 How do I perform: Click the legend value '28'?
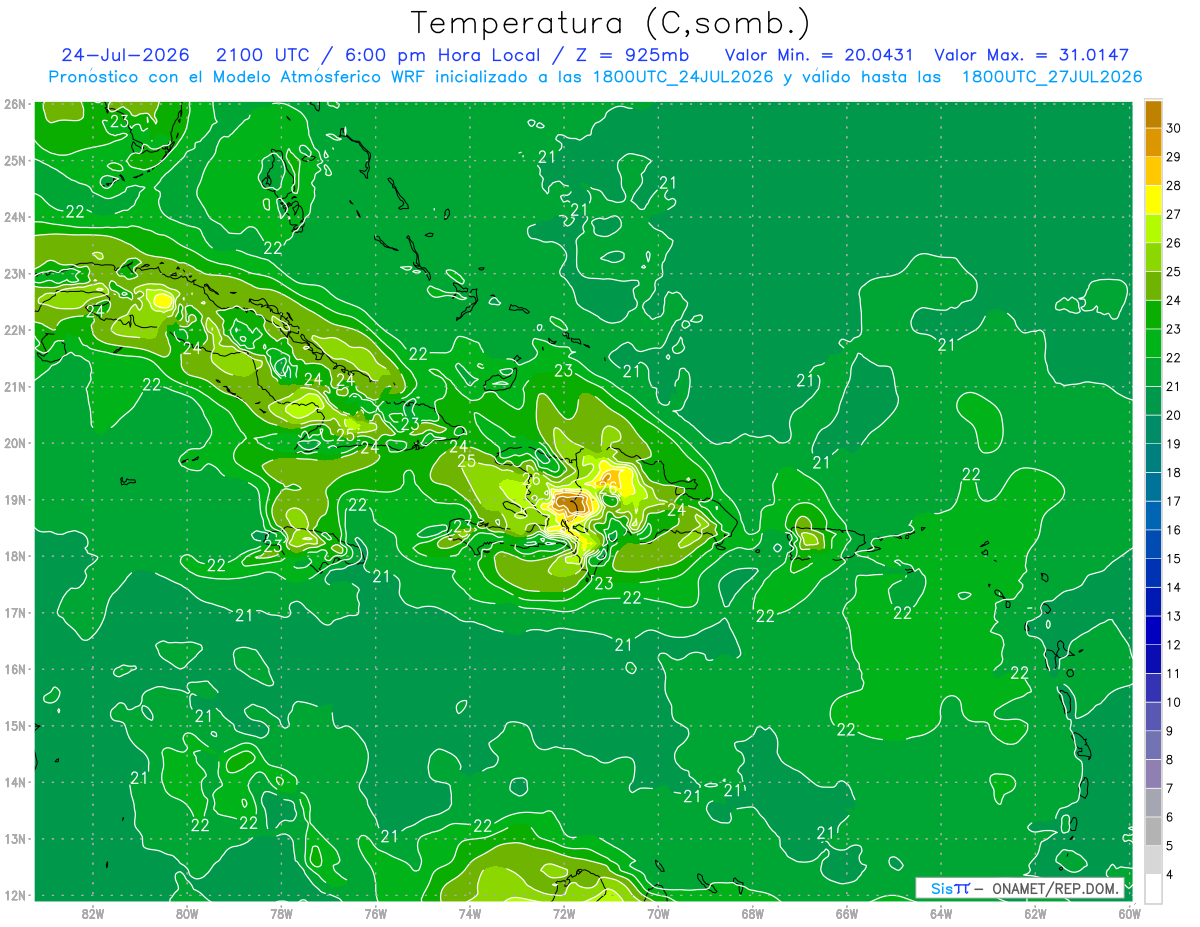point(1173,185)
